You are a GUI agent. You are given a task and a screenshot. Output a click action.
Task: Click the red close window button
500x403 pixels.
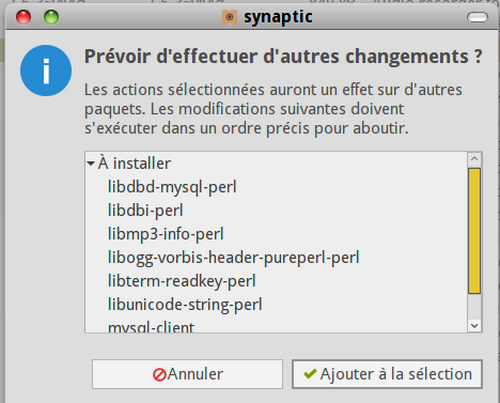click(x=24, y=17)
